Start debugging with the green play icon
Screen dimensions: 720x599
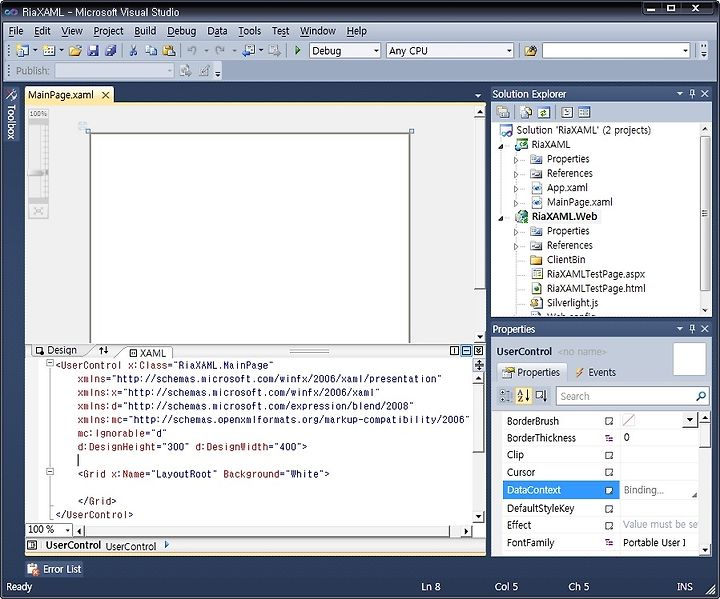click(x=298, y=51)
